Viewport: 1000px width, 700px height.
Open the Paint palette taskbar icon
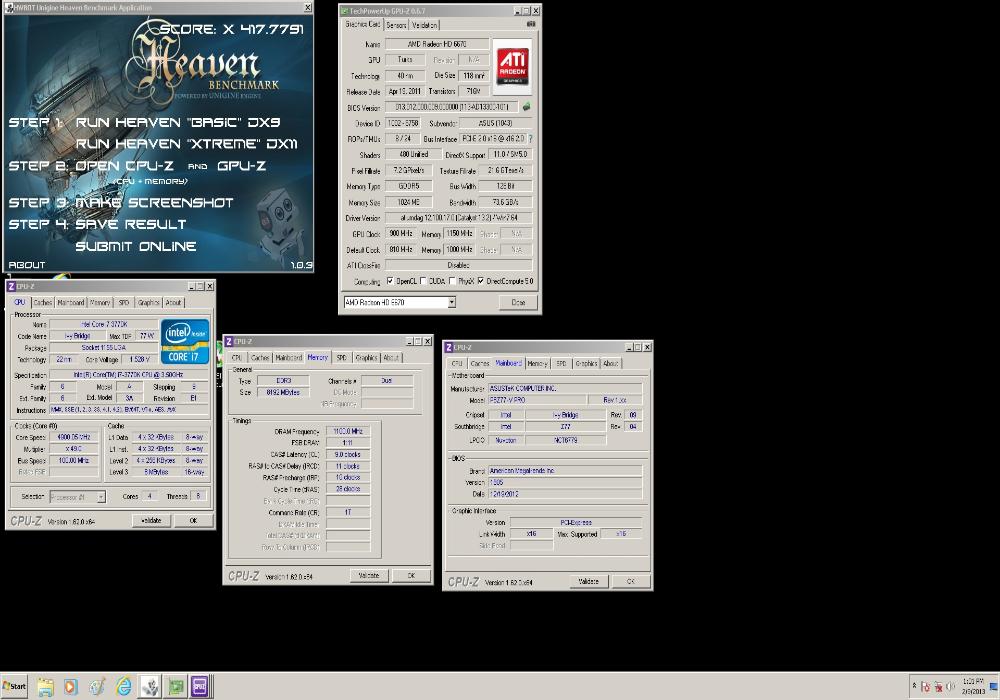pyautogui.click(x=96, y=687)
